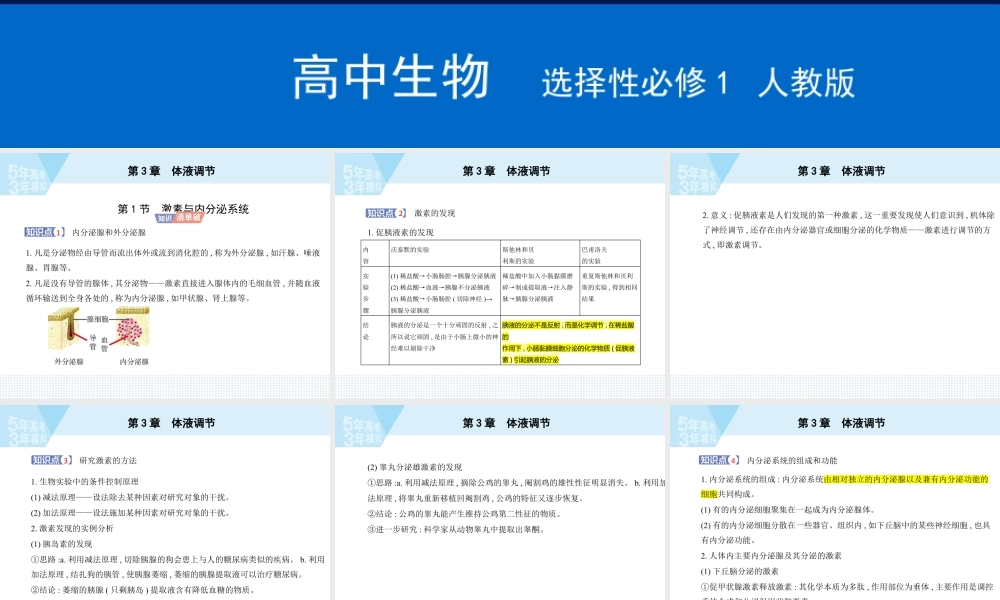The height and width of the screenshot is (600, 1000).
Task: Open the slide thumbnail about 睾丸分泌雄激素的发现
Action: coord(500,502)
